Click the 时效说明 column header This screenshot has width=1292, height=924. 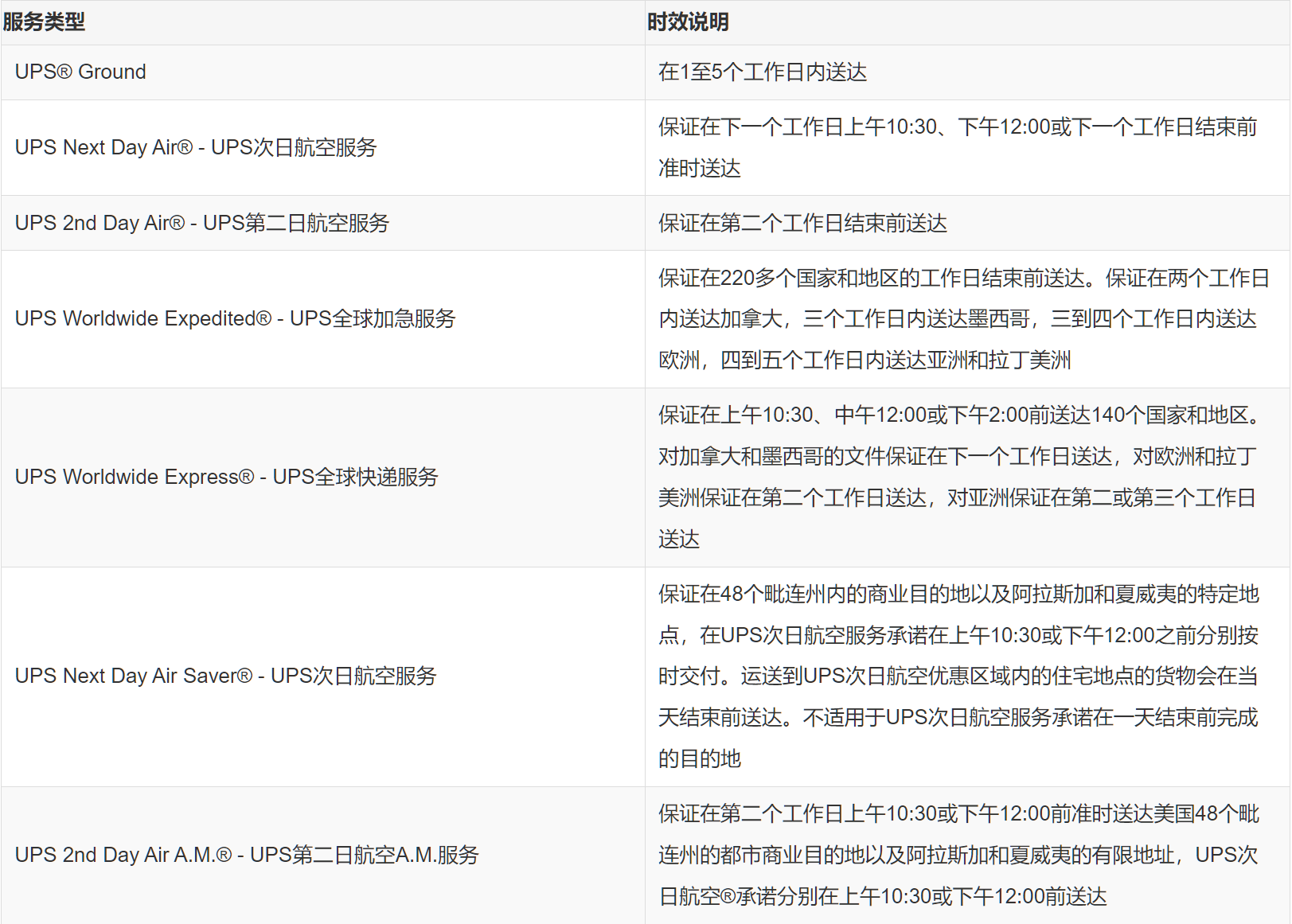[x=967, y=22]
